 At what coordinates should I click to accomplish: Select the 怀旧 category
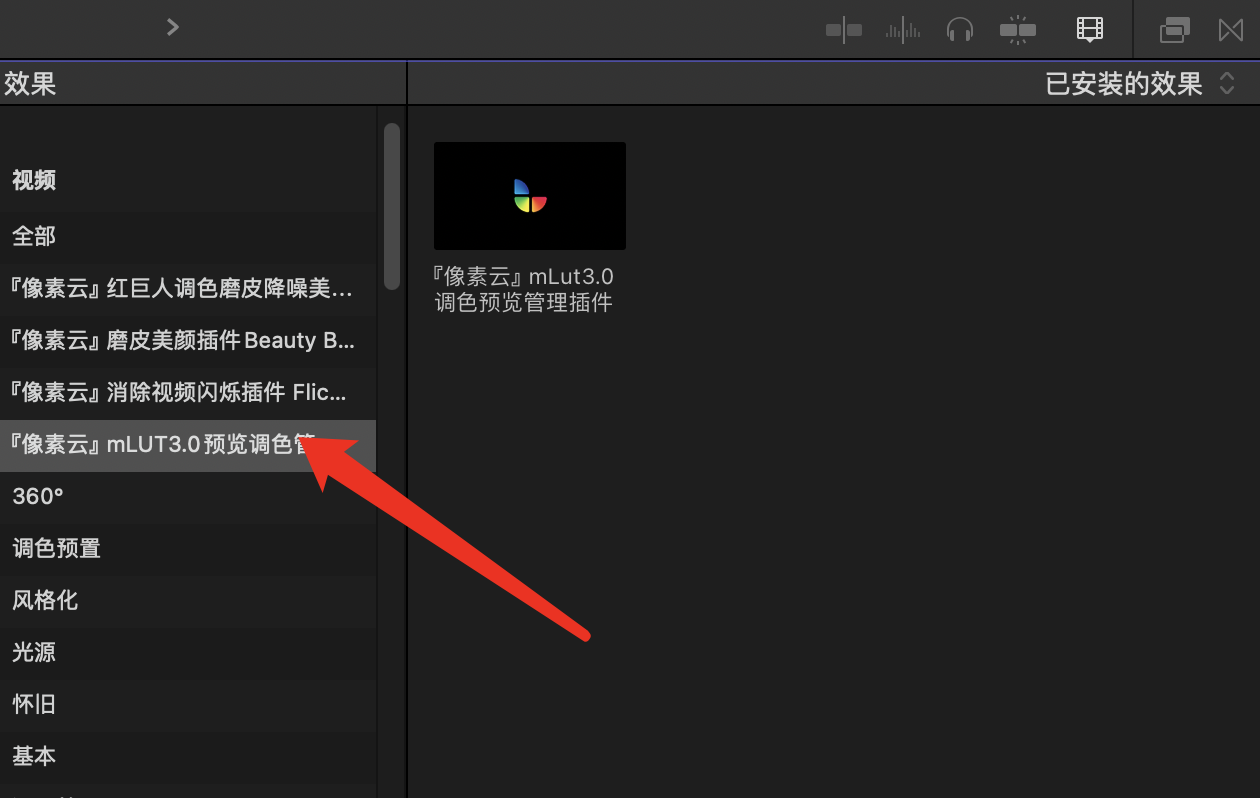(x=188, y=704)
